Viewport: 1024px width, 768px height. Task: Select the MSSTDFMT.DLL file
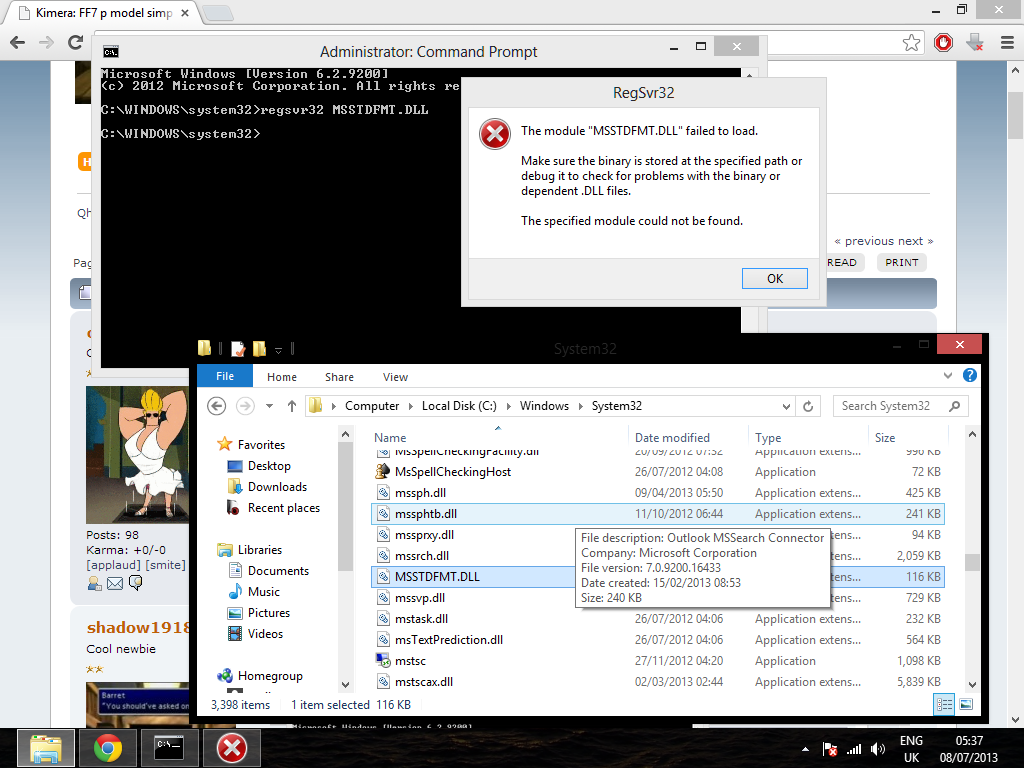658,577
